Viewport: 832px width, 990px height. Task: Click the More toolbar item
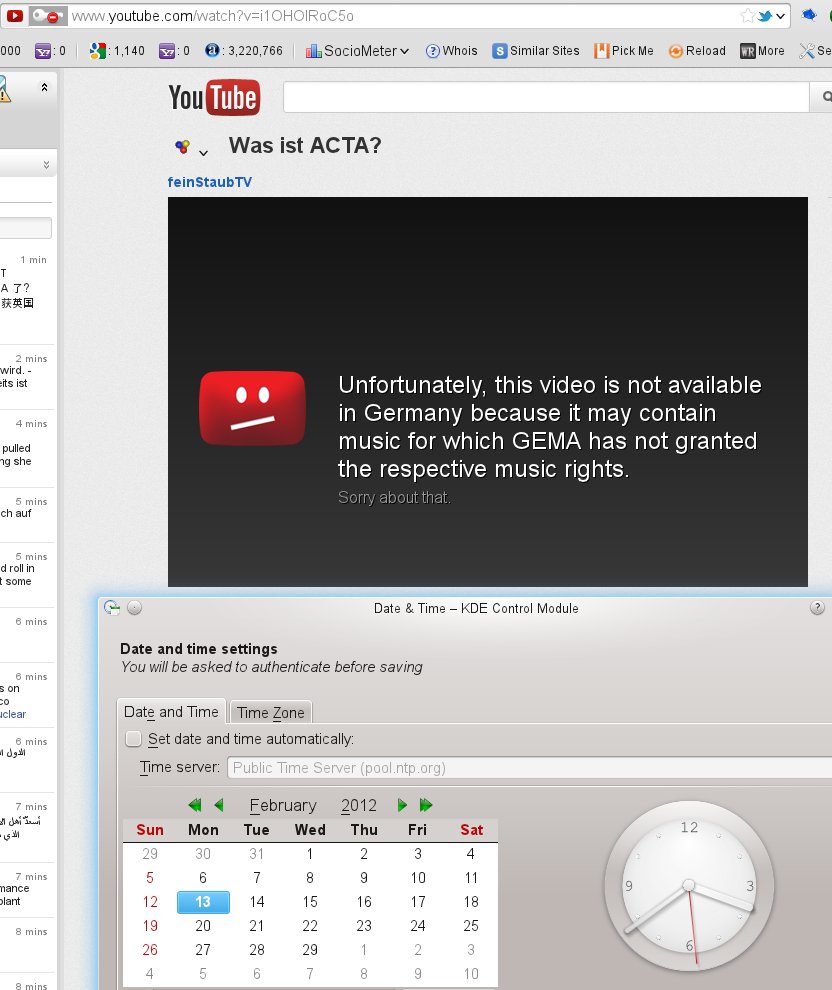coord(762,51)
